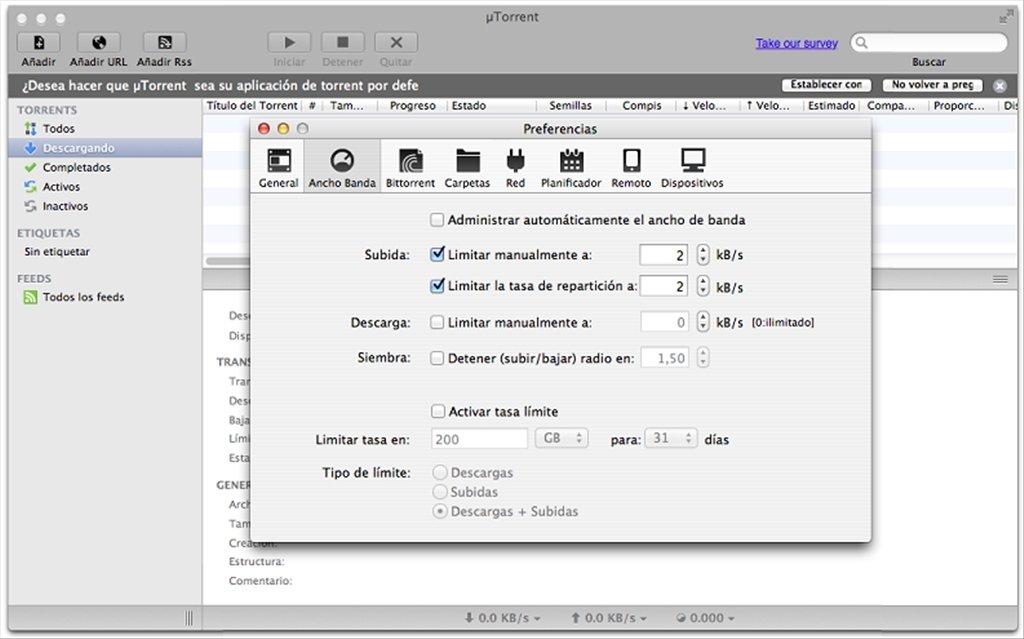Open the General preferences pane
This screenshot has width=1024, height=639.
(279, 167)
